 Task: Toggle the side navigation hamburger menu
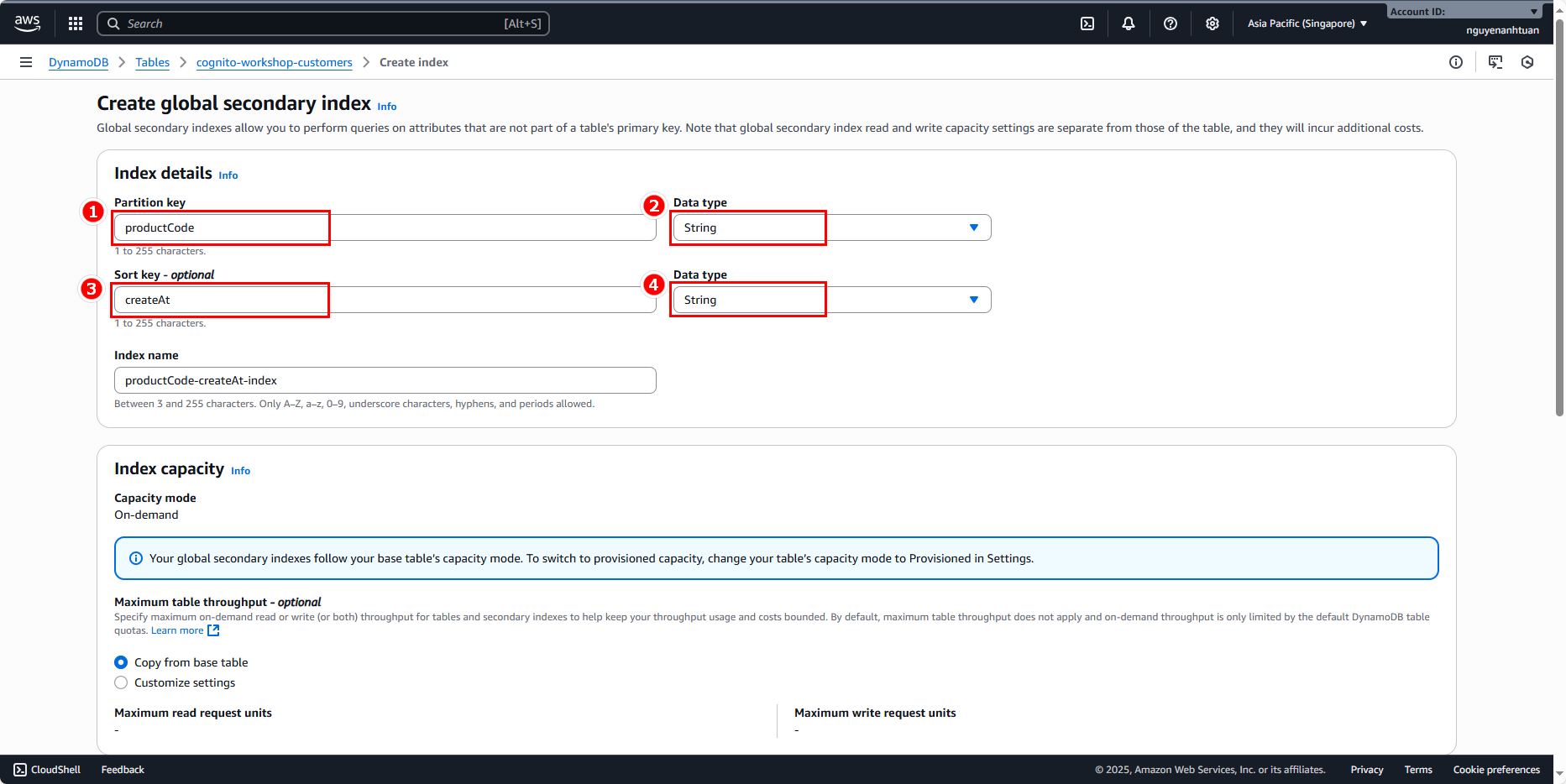pyautogui.click(x=26, y=62)
